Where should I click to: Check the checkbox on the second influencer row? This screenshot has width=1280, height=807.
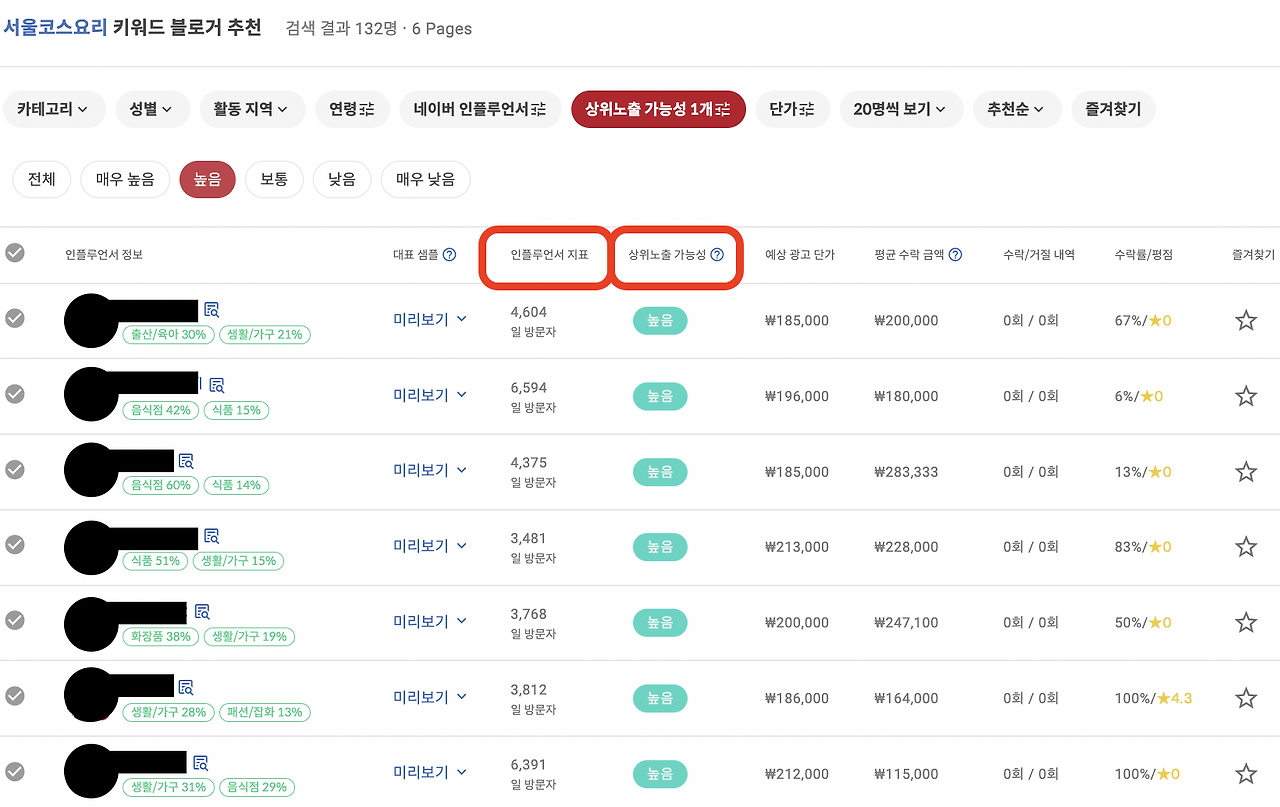tap(14, 394)
